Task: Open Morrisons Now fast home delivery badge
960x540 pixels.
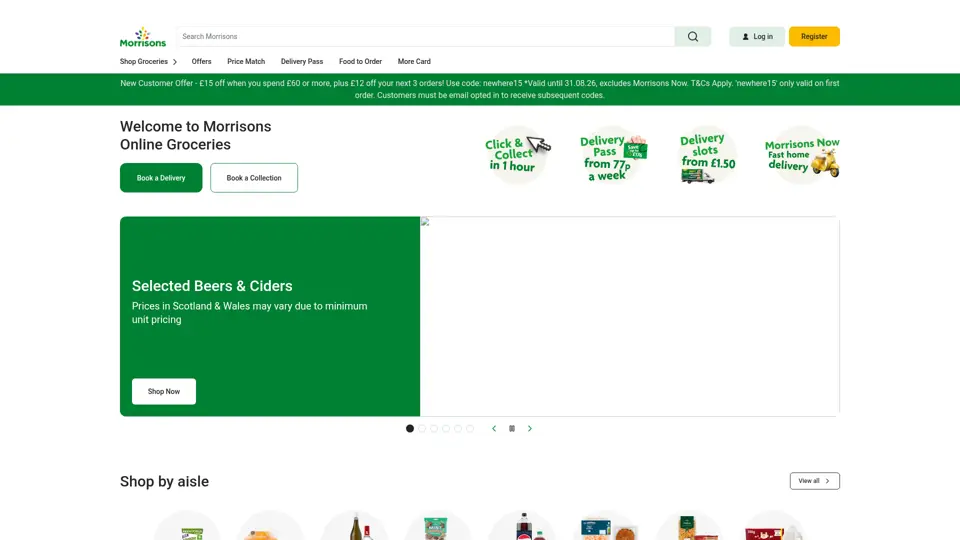Action: pos(802,155)
